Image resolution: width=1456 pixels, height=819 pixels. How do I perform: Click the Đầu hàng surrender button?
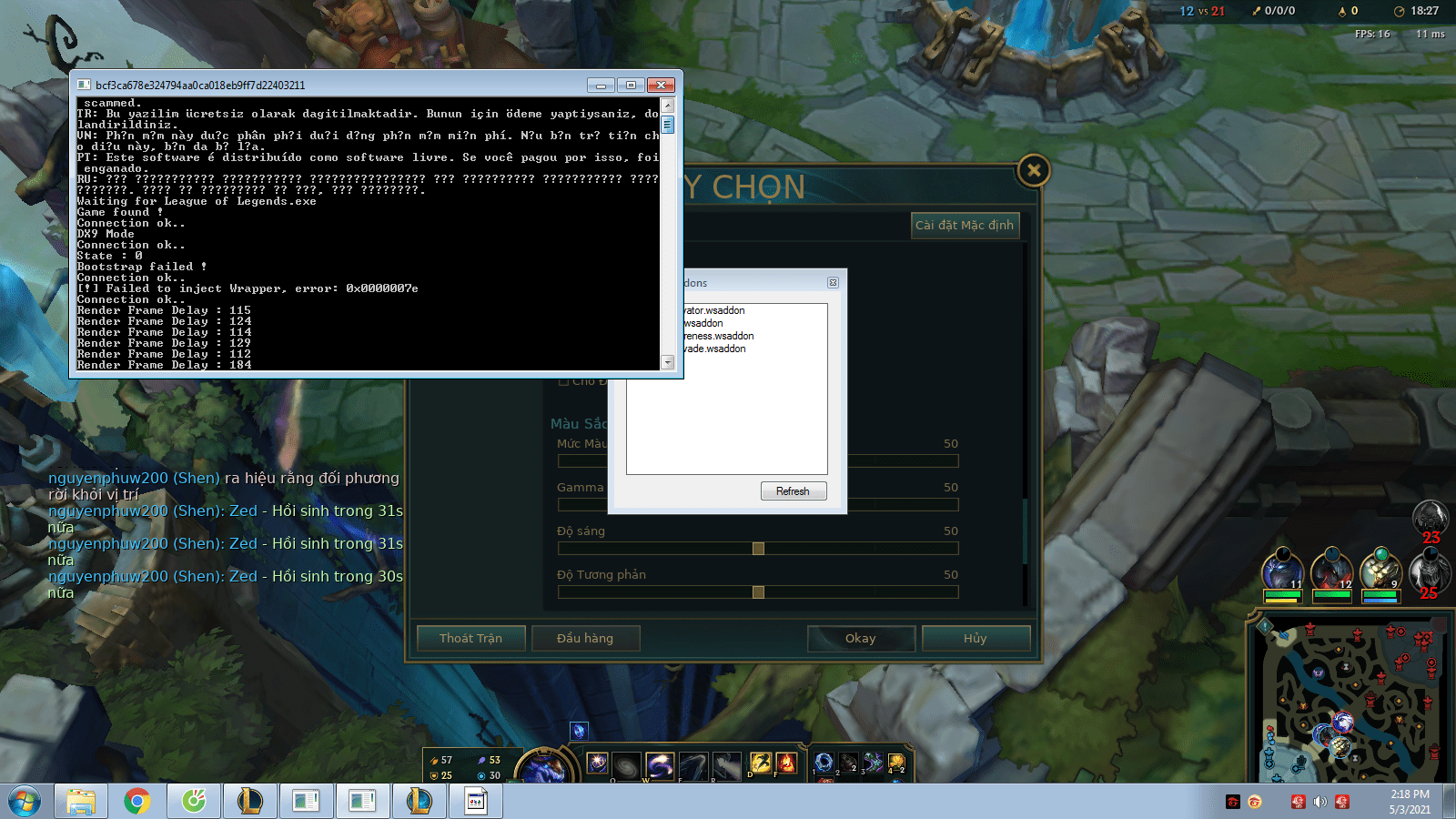click(x=585, y=639)
